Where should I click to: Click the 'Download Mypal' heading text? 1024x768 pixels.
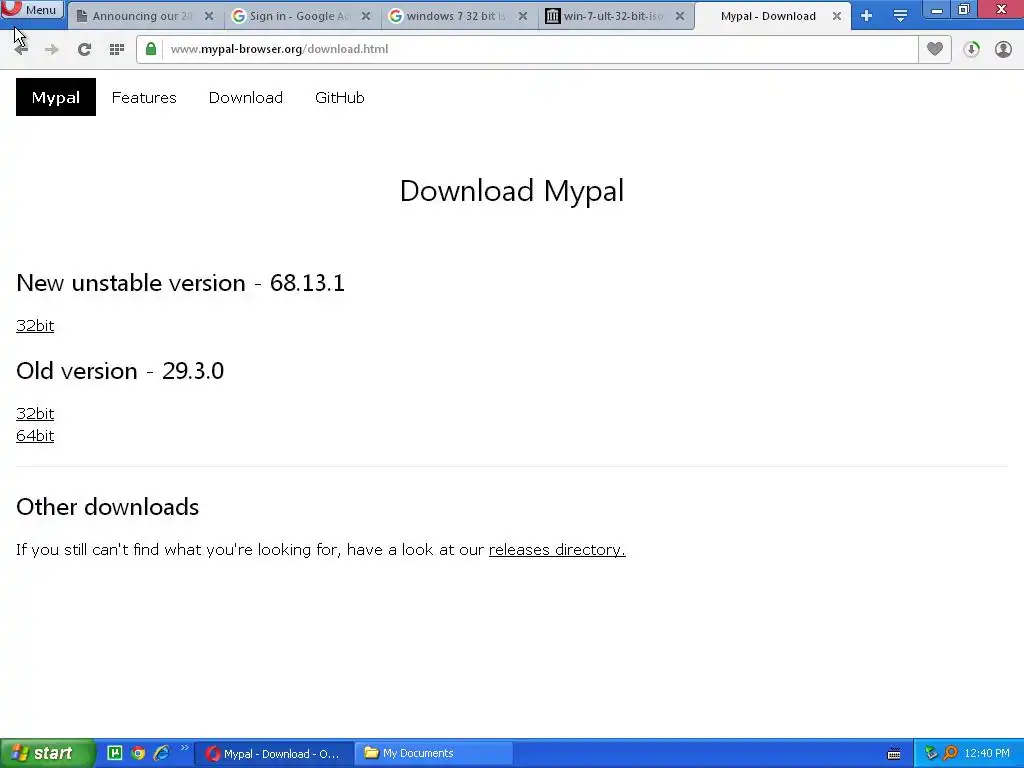click(x=512, y=191)
